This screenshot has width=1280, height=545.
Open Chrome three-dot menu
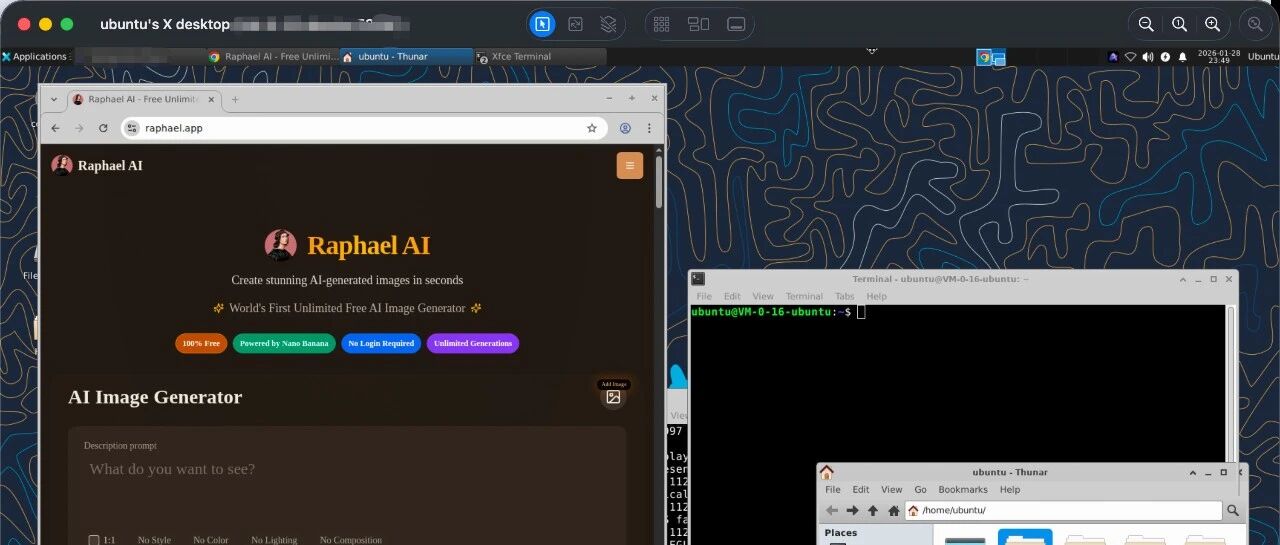click(x=649, y=128)
